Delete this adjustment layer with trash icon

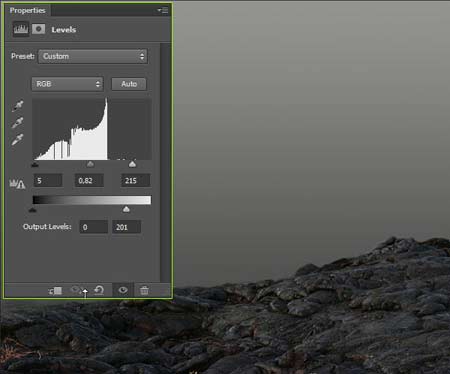[x=144, y=290]
